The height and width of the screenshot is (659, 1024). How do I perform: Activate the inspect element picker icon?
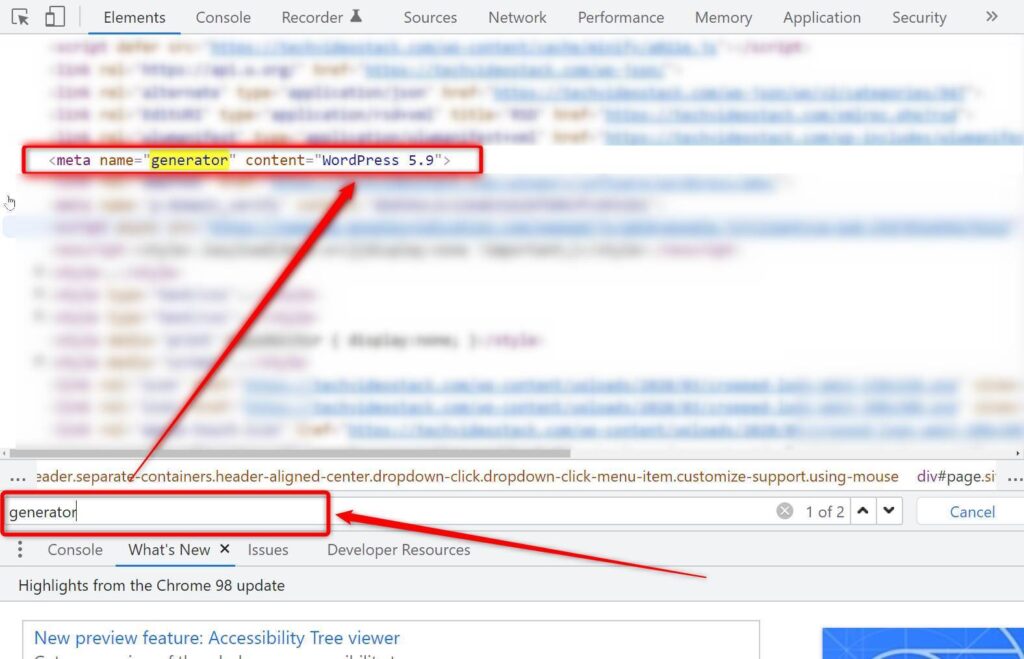[20, 17]
